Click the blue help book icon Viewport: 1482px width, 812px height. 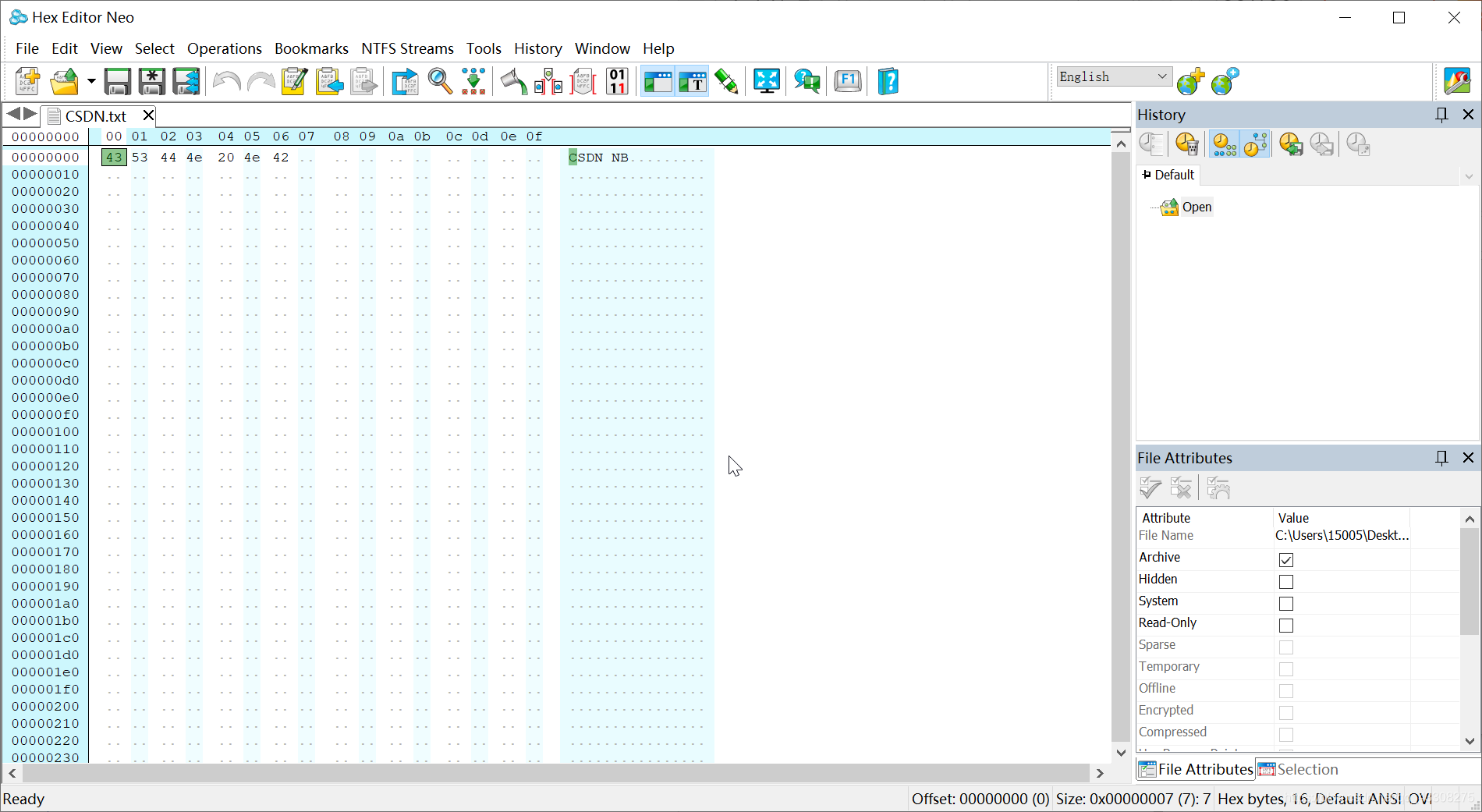pyautogui.click(x=888, y=81)
